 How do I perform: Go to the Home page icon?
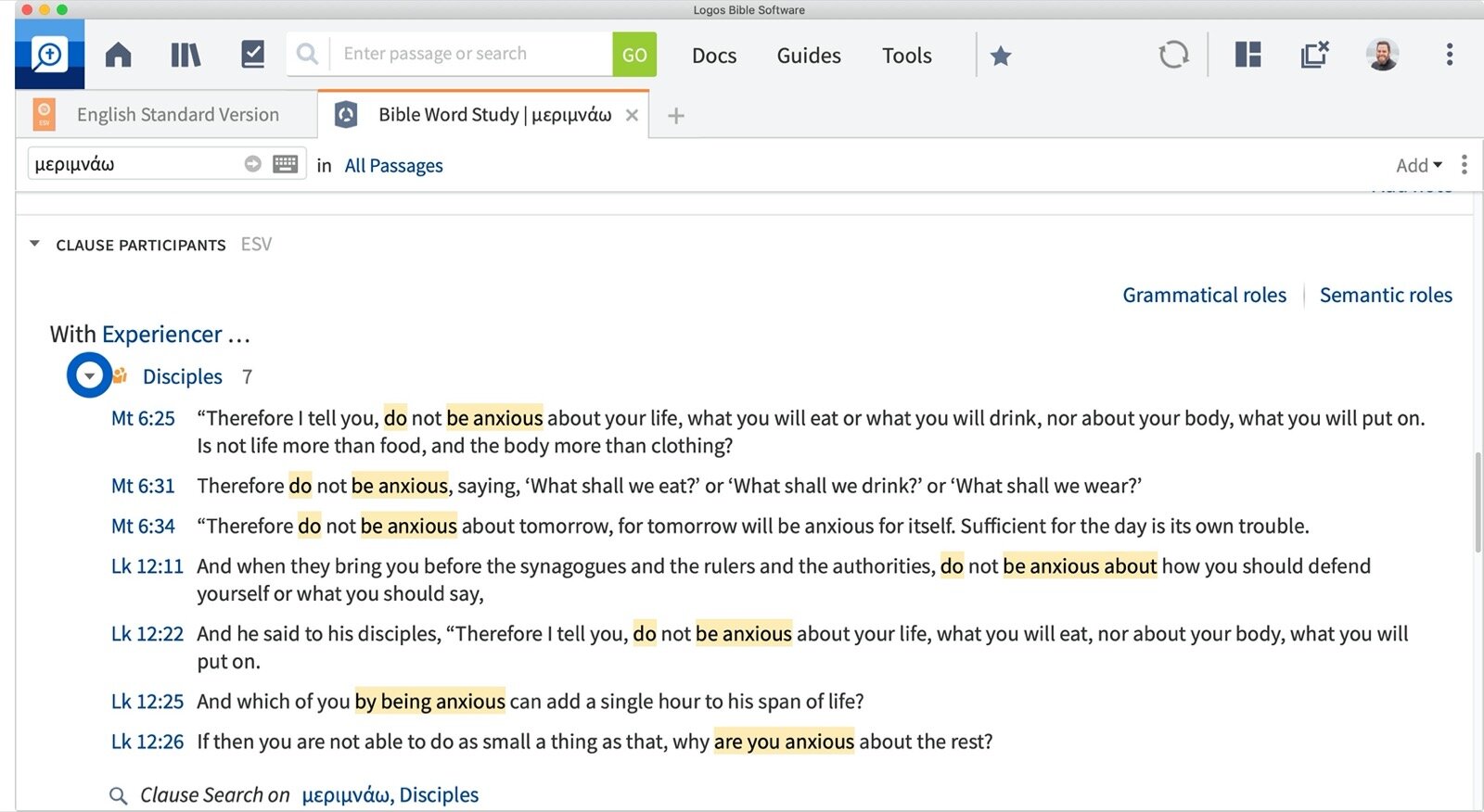[118, 55]
